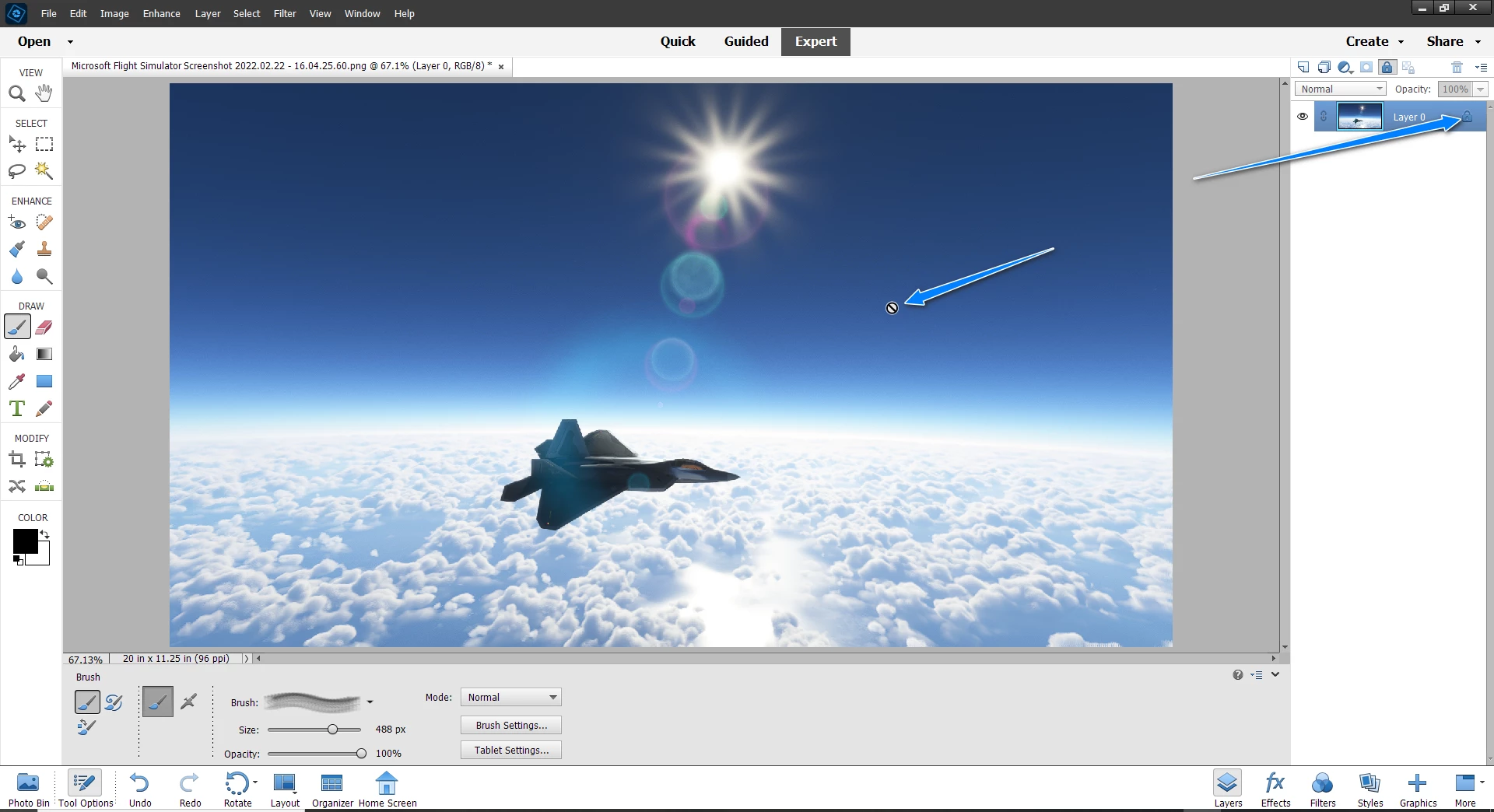Toggle the lock all pixels button
The height and width of the screenshot is (812, 1494).
tap(1387, 68)
